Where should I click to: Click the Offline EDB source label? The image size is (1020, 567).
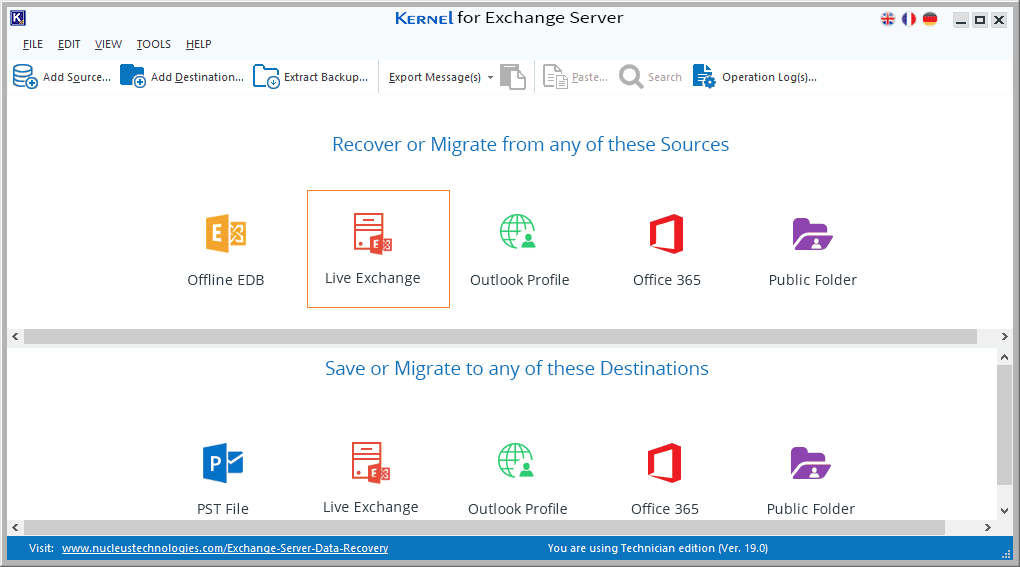click(226, 280)
